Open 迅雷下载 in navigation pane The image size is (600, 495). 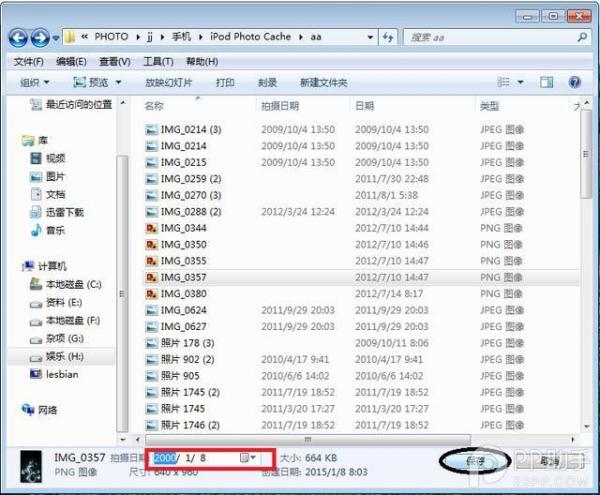57,212
